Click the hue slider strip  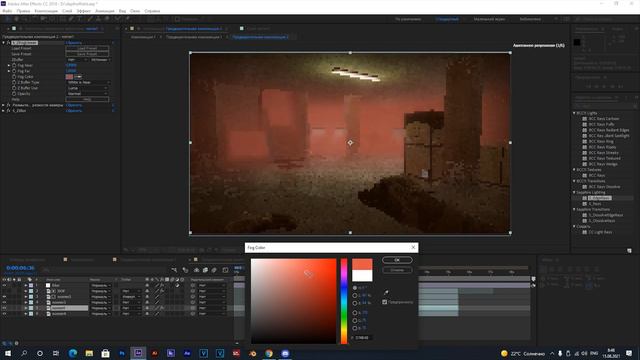(x=344, y=301)
